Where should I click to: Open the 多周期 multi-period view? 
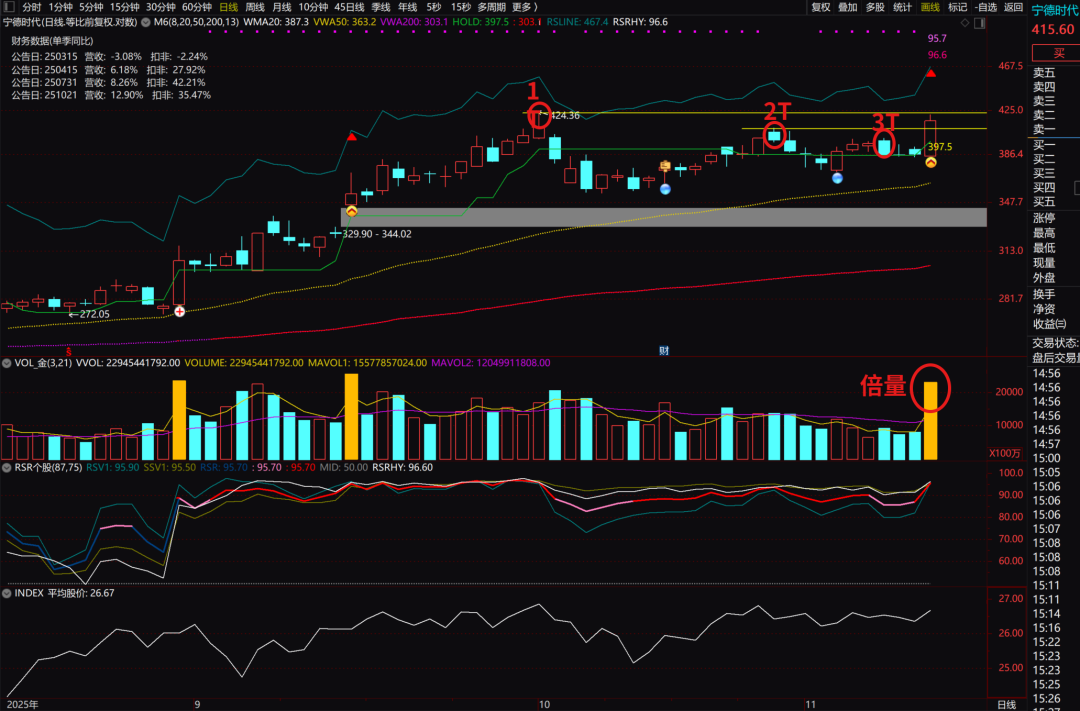click(491, 7)
